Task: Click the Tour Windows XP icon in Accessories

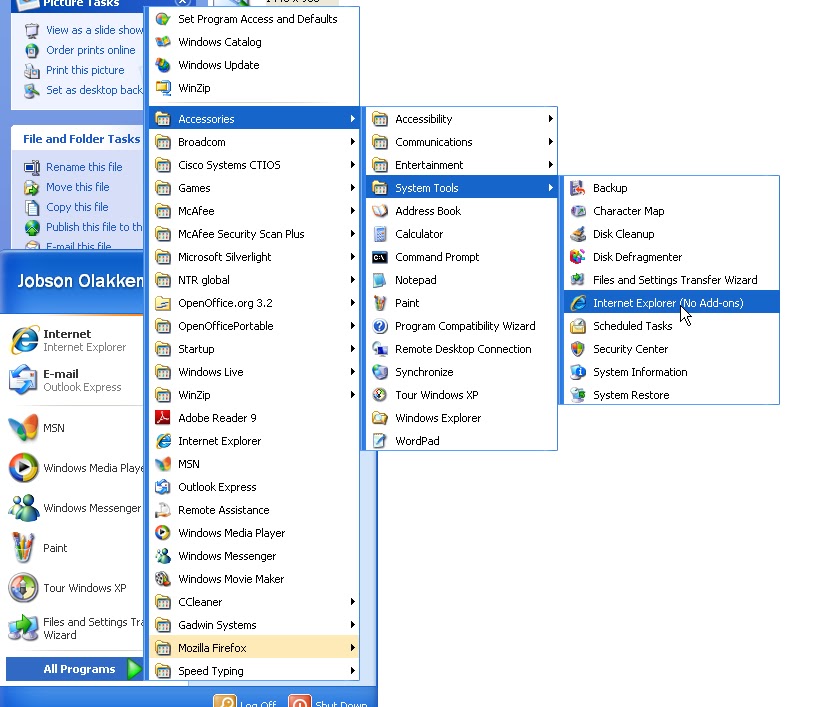Action: [x=380, y=395]
